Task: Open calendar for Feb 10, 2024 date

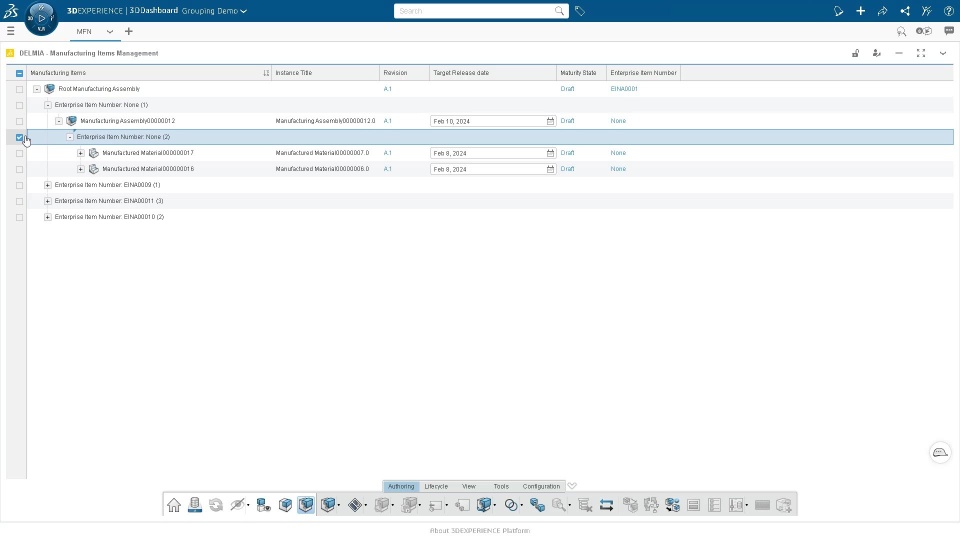Action: (x=550, y=121)
